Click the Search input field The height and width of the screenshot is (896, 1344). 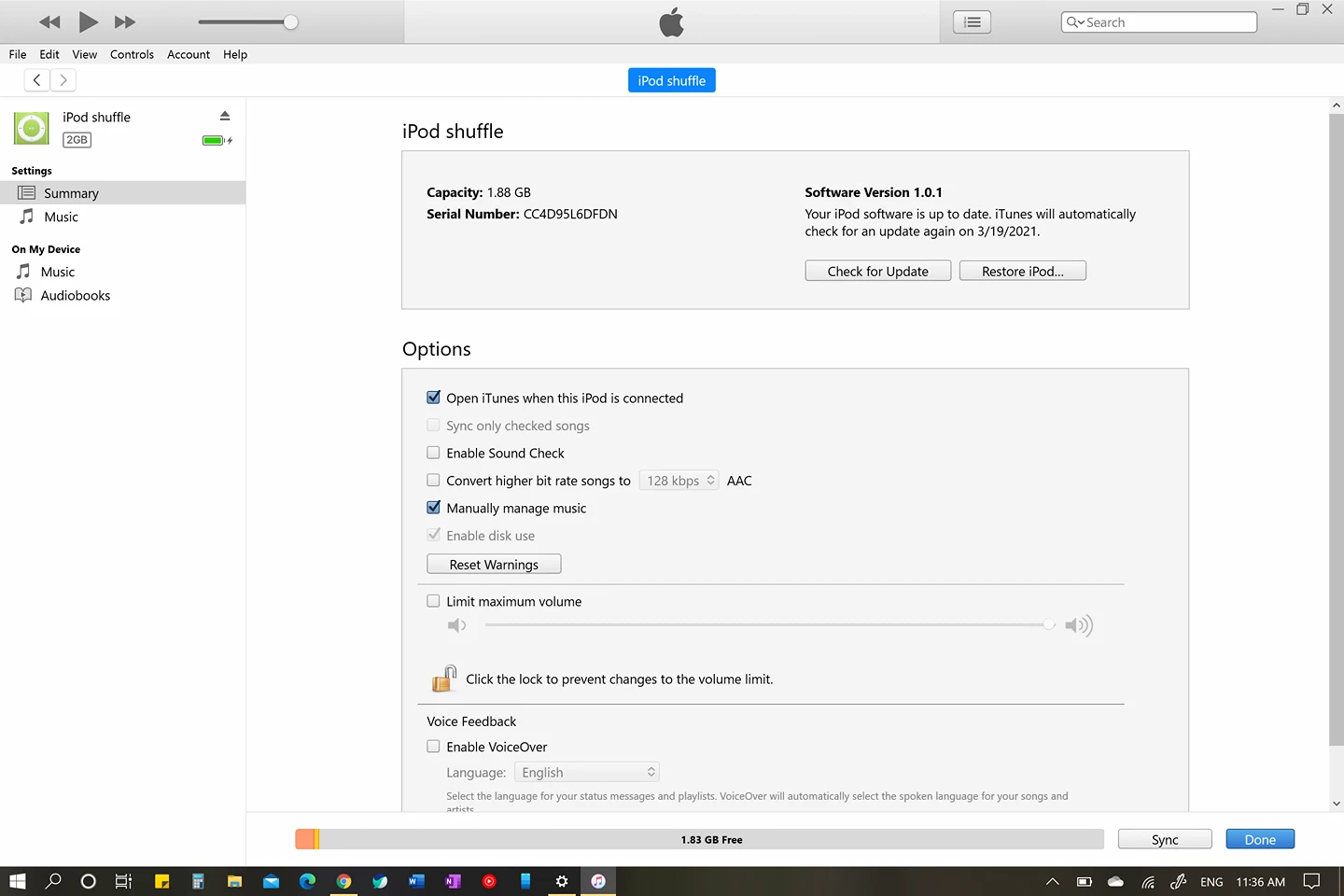coord(1159,22)
